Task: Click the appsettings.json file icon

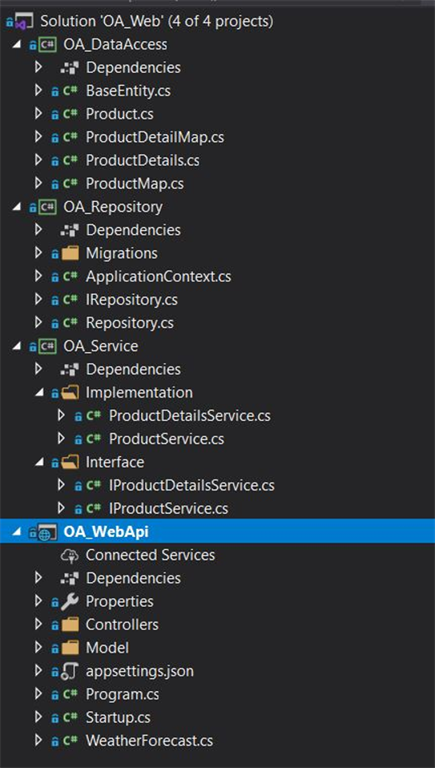Action: (70, 671)
